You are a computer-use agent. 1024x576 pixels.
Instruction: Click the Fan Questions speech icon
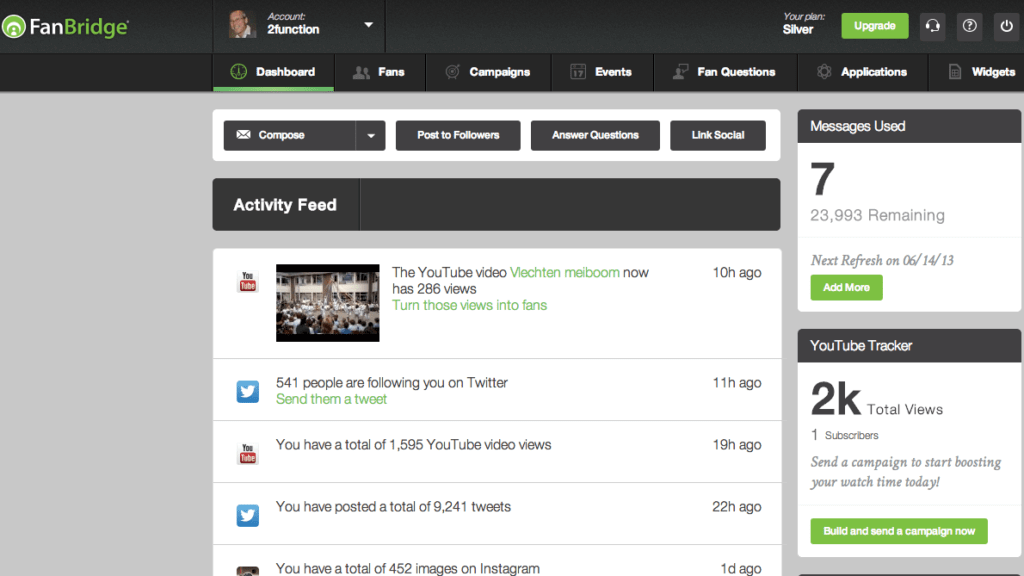680,72
